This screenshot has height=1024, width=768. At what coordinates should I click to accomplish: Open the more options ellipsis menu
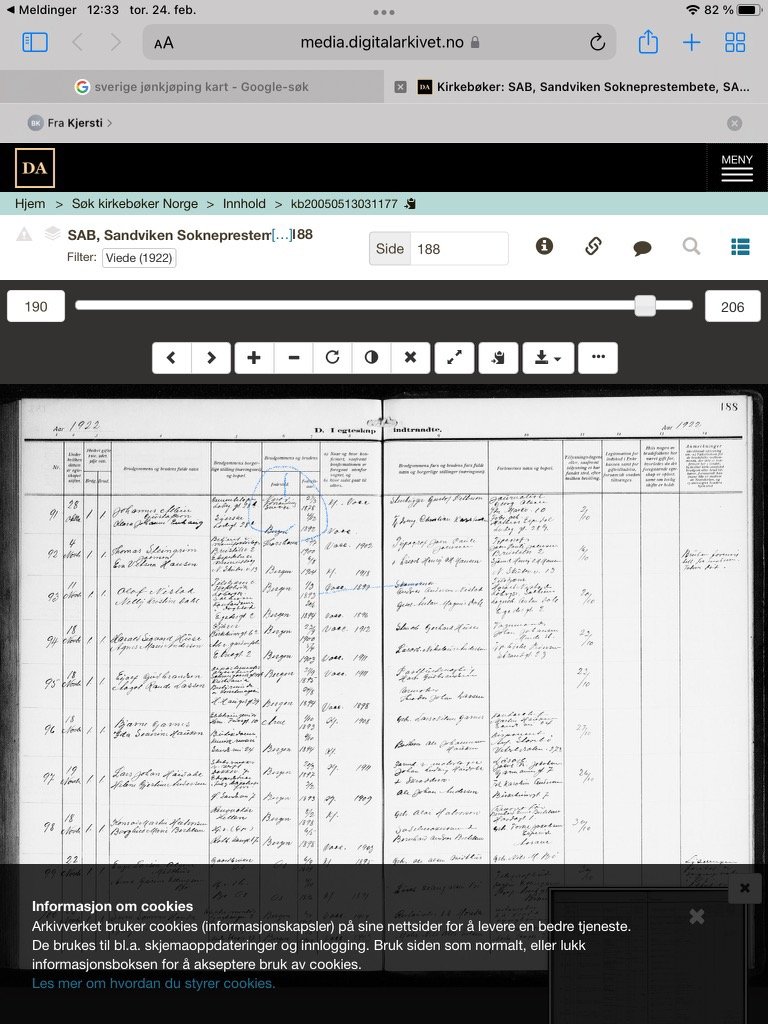pos(598,358)
